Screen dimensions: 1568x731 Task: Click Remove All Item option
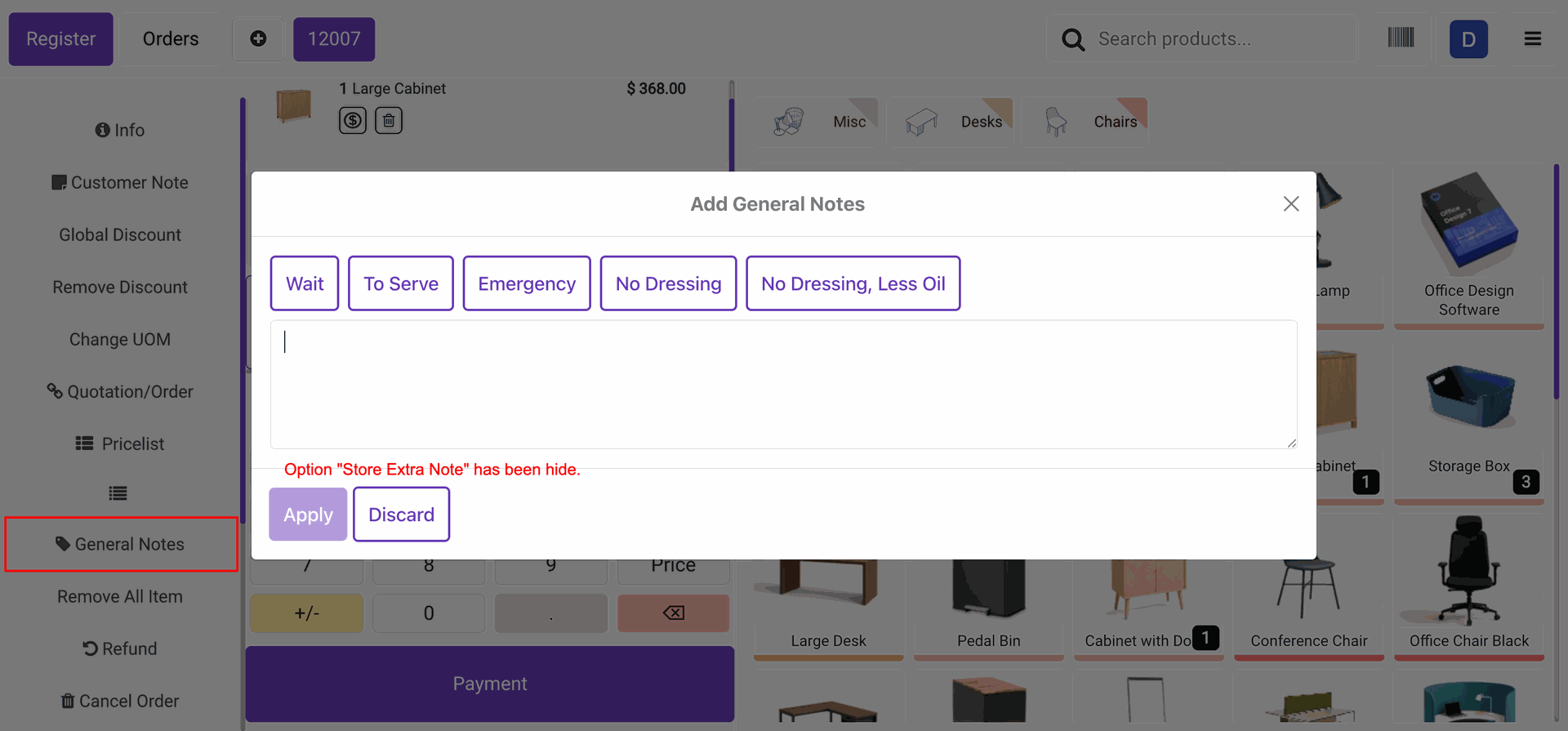point(120,596)
